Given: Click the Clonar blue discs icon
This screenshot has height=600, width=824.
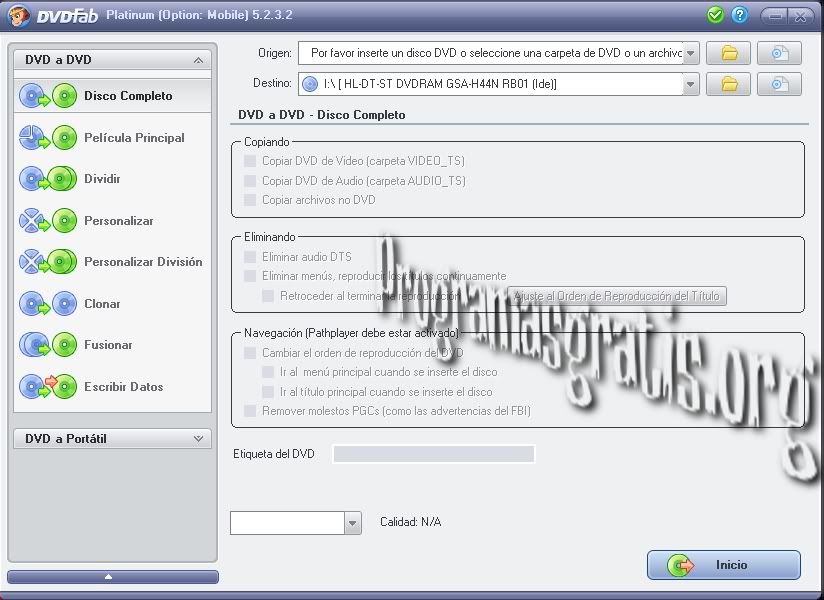Looking at the screenshot, I should coord(48,304).
